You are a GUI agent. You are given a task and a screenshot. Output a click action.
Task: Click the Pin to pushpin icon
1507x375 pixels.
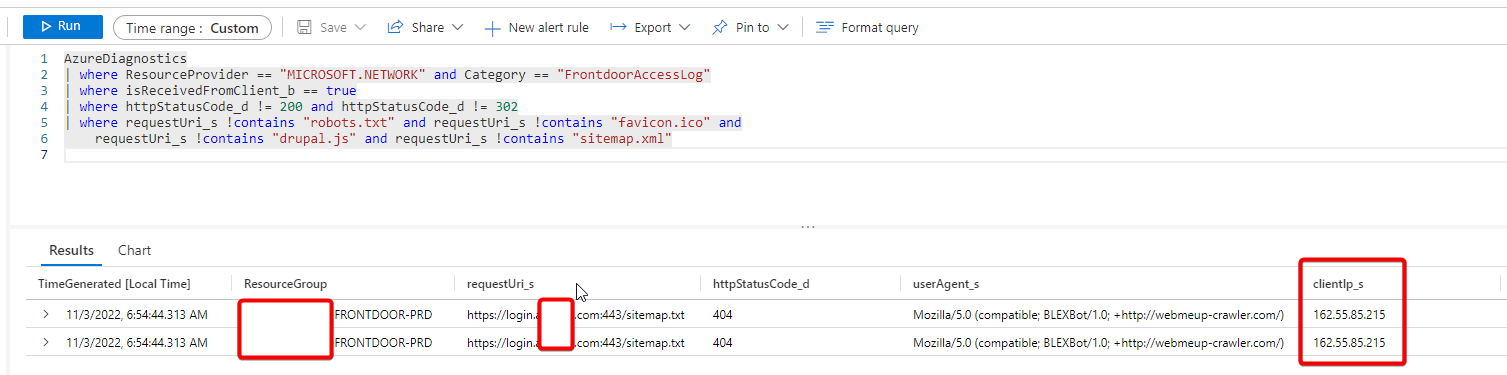click(x=719, y=28)
